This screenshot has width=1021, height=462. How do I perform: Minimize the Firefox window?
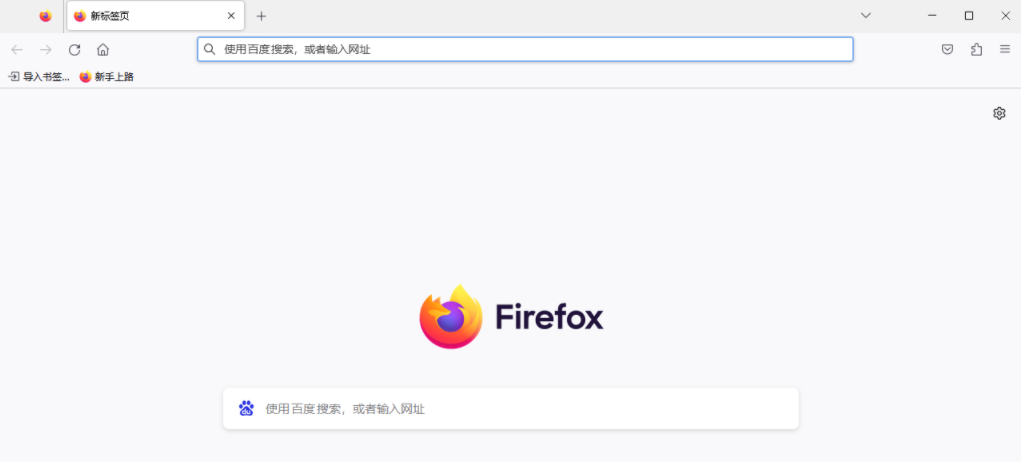(932, 16)
